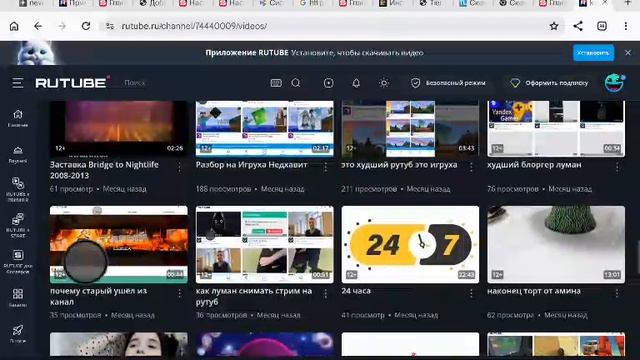Play the orange road Bridge to Nightlife thumbnail

(119, 129)
